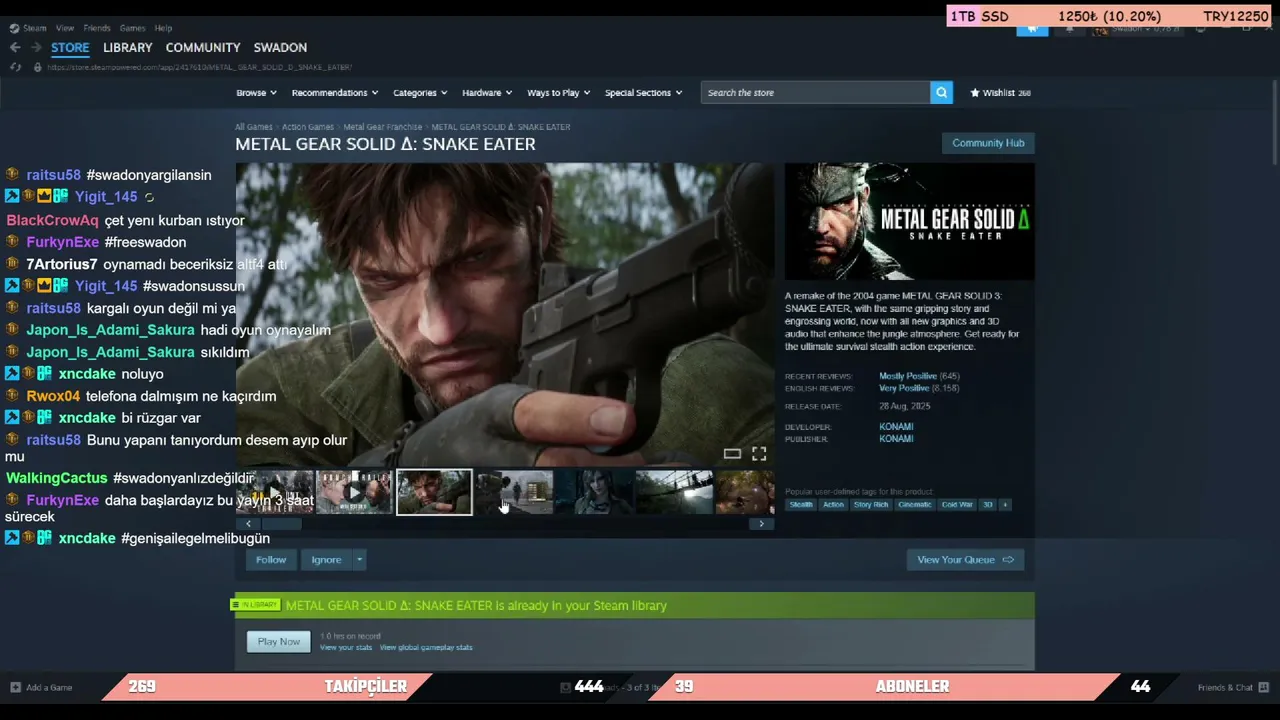Select the 3D tag
The image size is (1280, 720).
pyautogui.click(x=988, y=505)
